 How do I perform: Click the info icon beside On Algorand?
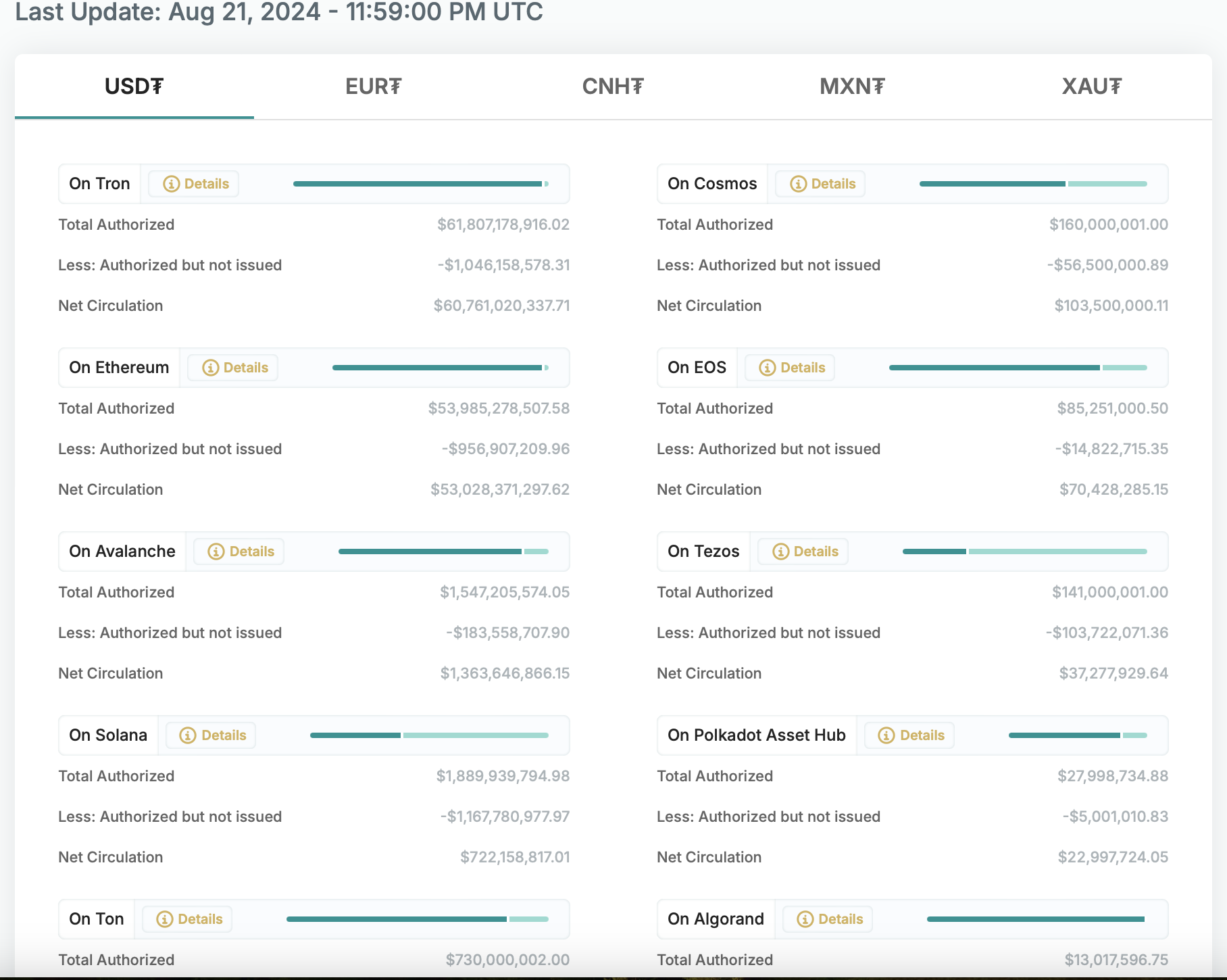click(x=805, y=919)
